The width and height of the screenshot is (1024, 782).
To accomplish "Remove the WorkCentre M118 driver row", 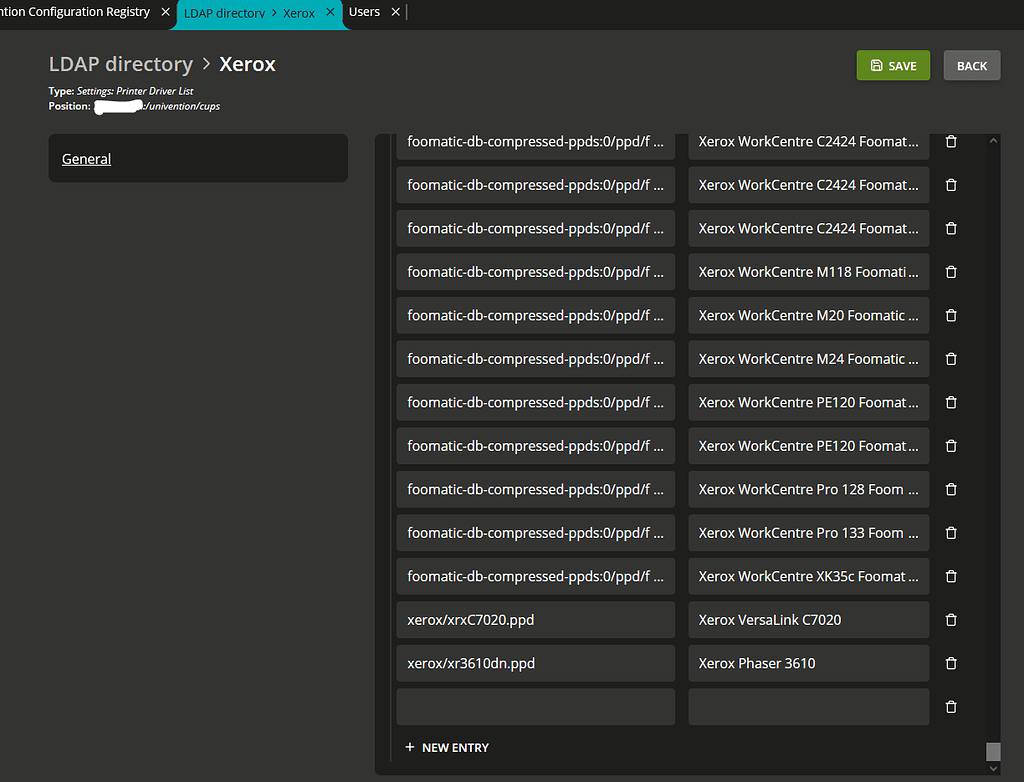I will point(951,272).
